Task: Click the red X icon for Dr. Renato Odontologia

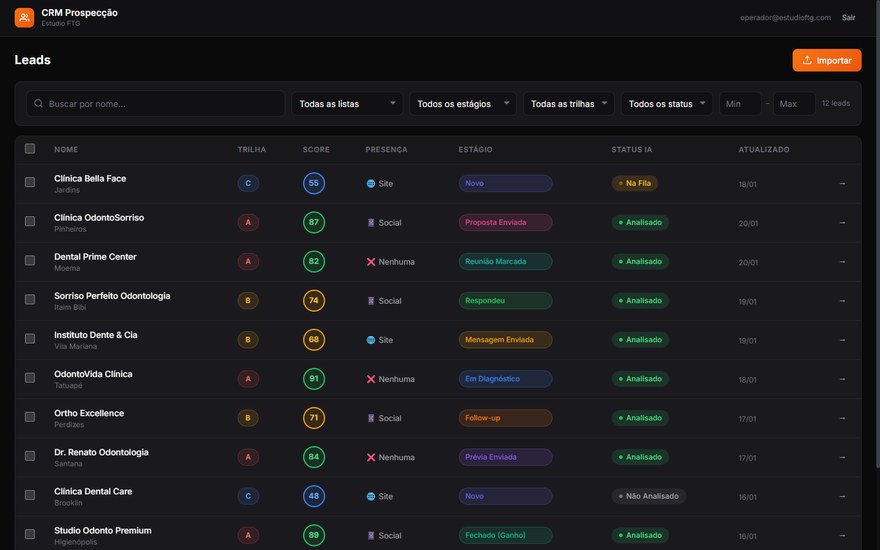Action: click(370, 457)
